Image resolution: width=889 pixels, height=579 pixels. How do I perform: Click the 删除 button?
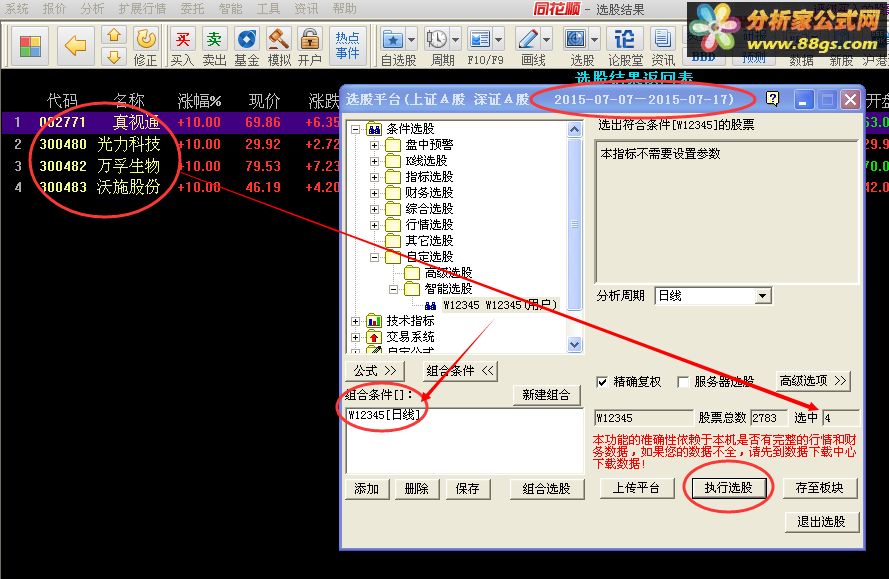point(416,488)
